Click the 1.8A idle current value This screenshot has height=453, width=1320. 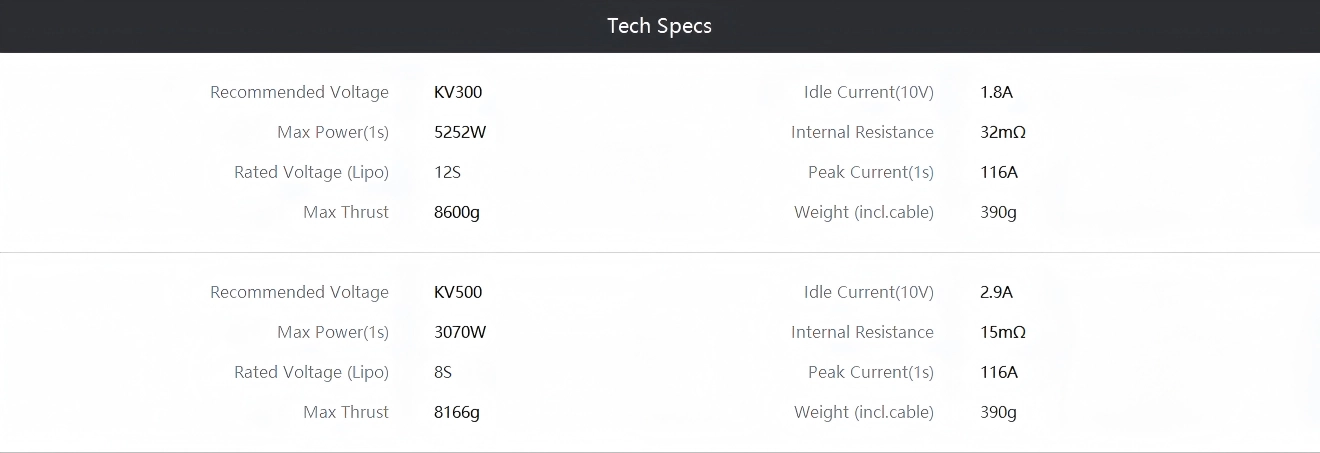[x=997, y=92]
